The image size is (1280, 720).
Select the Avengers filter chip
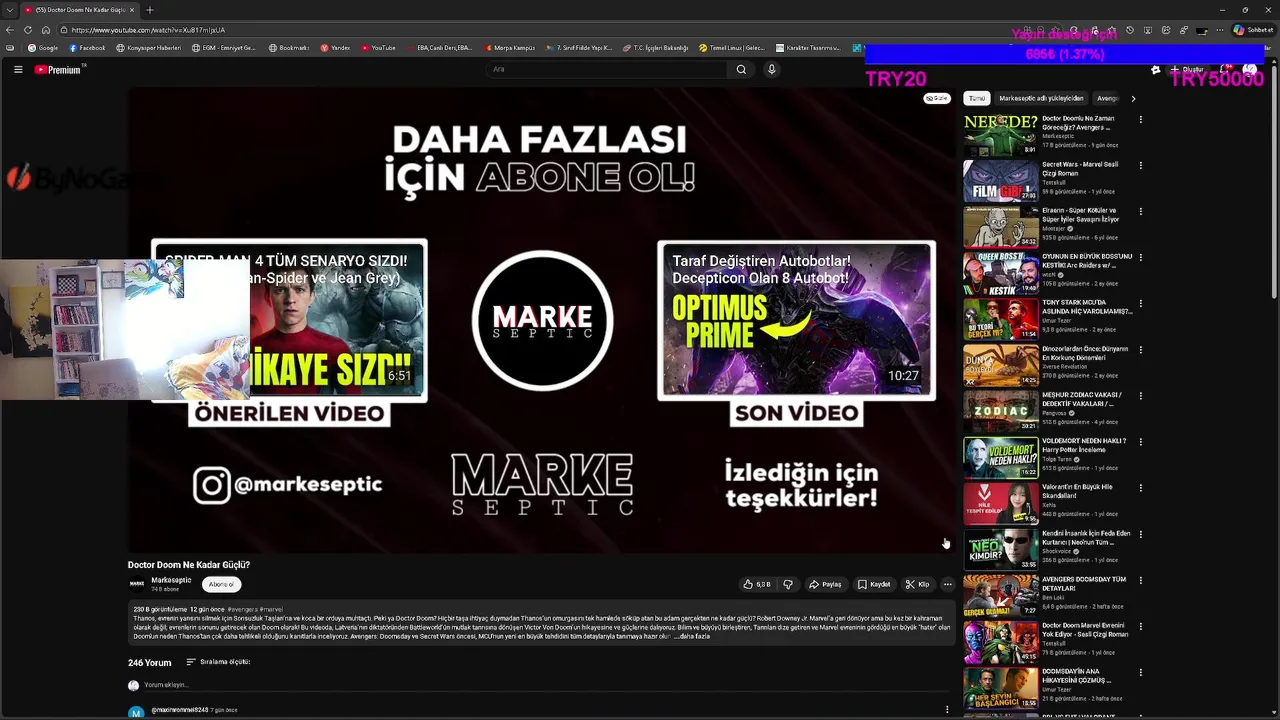tap(1107, 98)
